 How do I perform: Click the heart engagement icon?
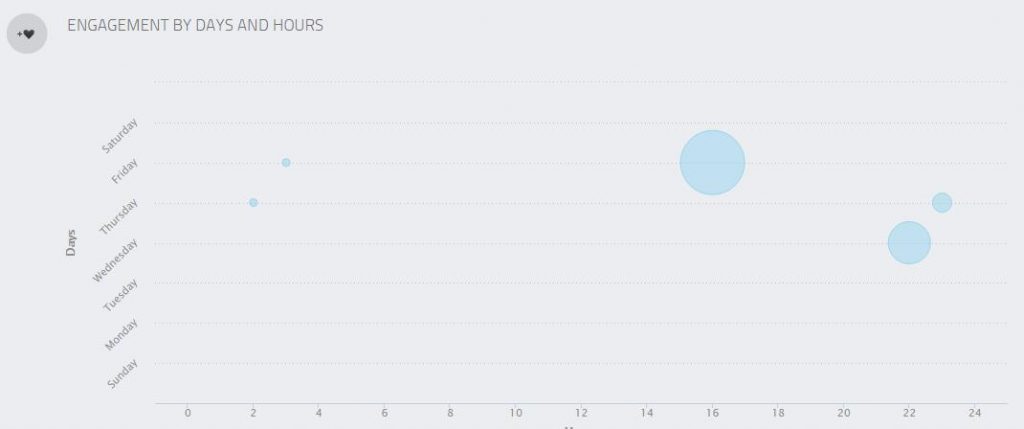(x=27, y=34)
